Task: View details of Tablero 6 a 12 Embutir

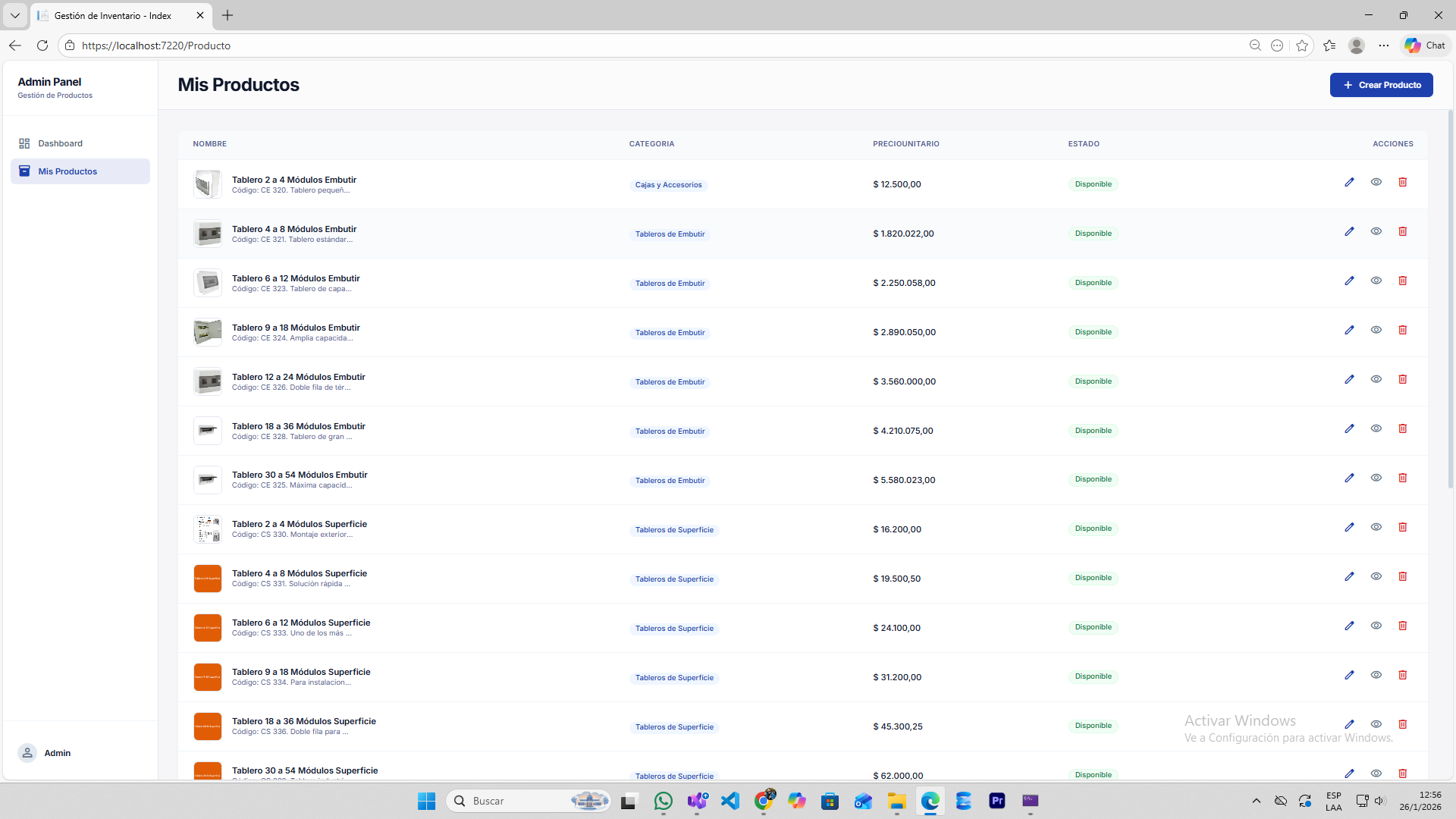Action: tap(1376, 281)
